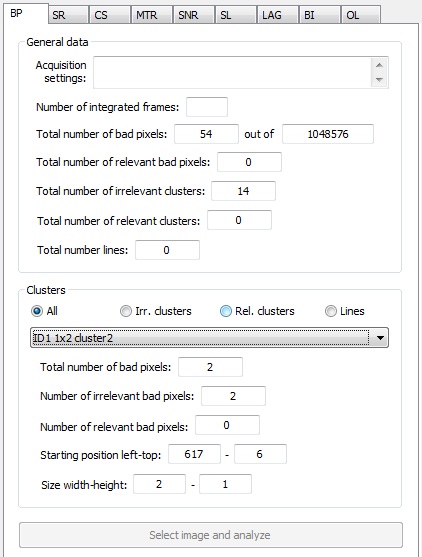422x557 pixels.
Task: Choose the Irr. clusters radio option
Action: 125,311
